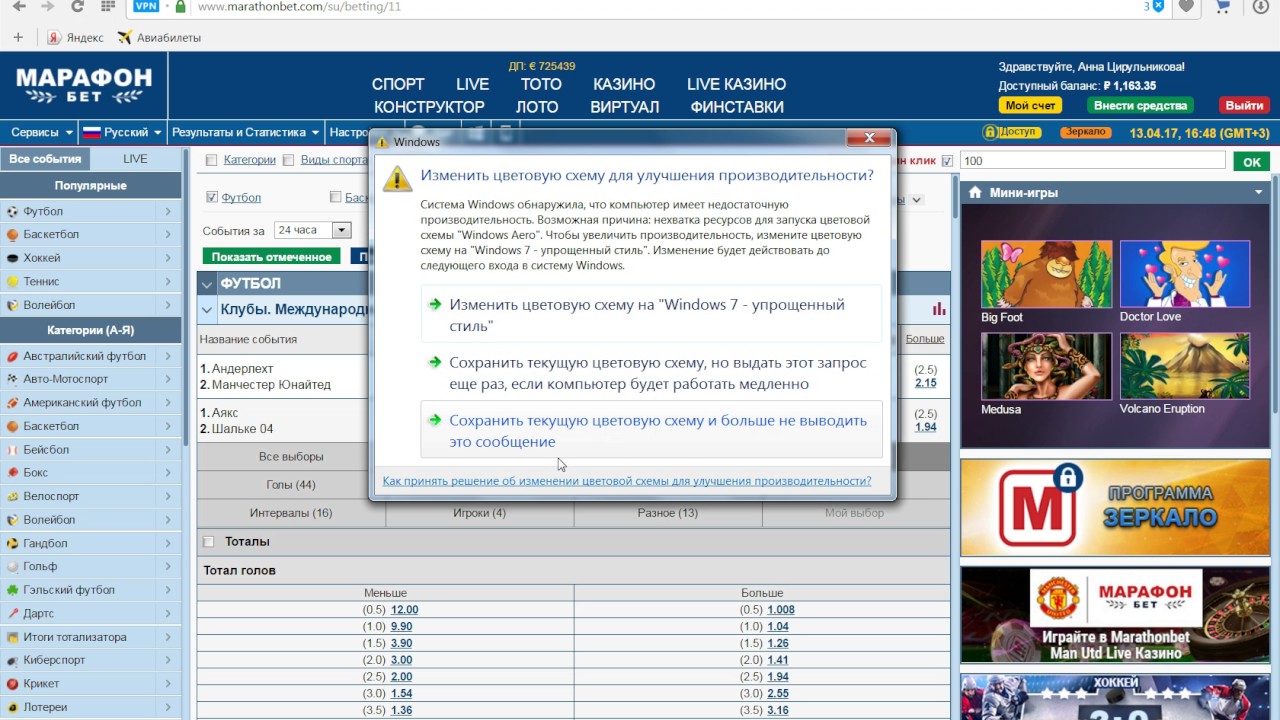Reload the page with the refresh icon
1280x720 pixels.
pyautogui.click(x=78, y=7)
